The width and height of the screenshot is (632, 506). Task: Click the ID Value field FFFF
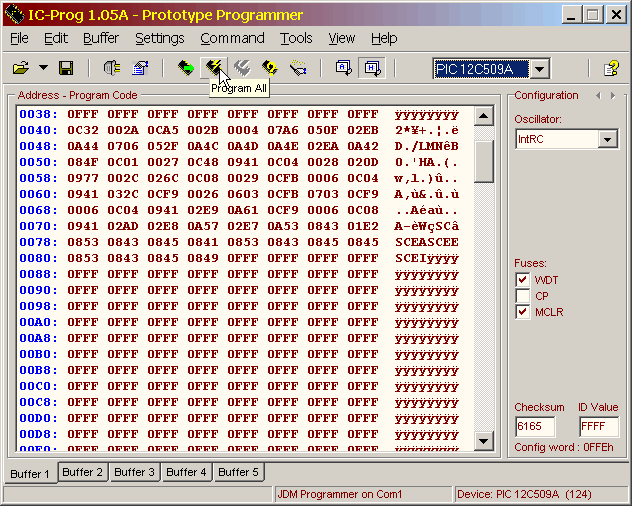[x=599, y=427]
